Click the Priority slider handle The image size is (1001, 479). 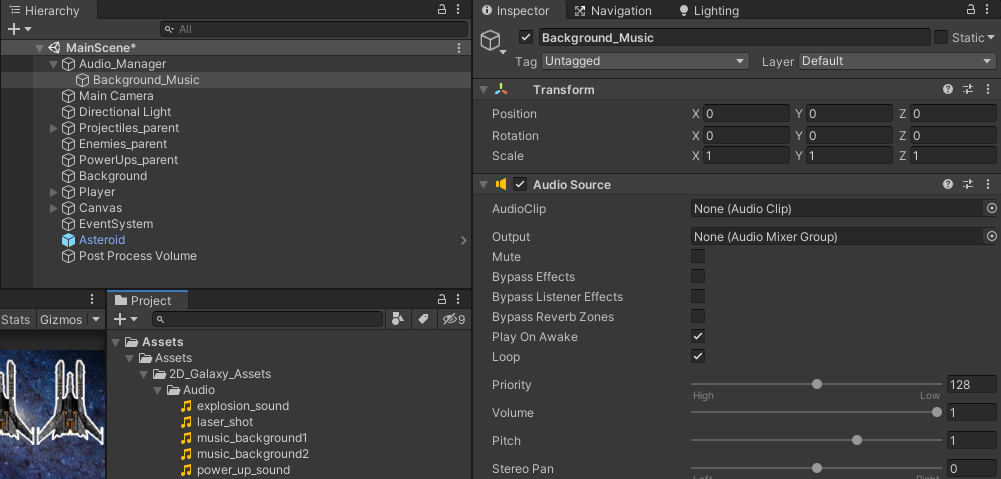[817, 384]
